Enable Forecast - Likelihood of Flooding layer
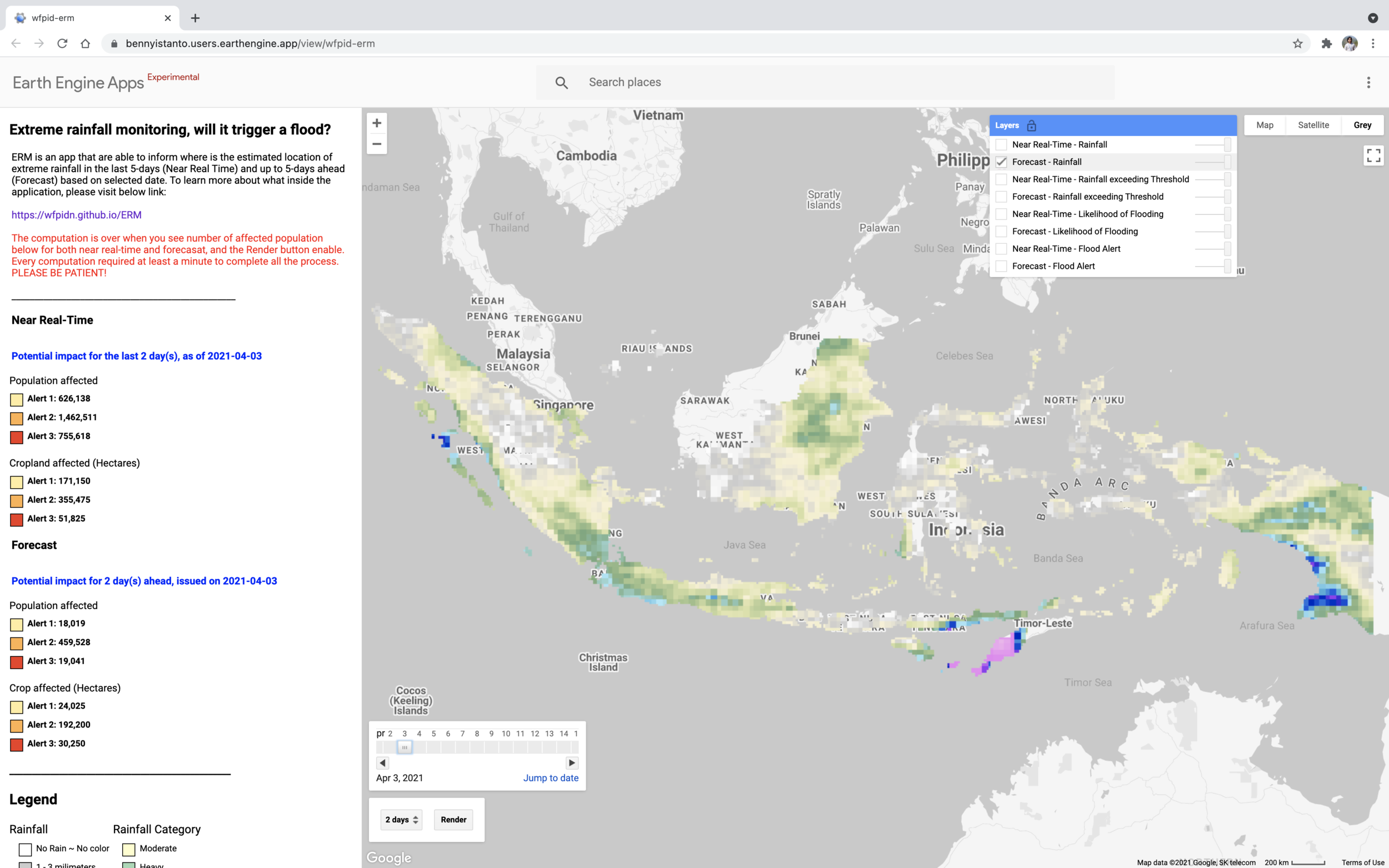This screenshot has width=1389, height=868. [x=1001, y=232]
